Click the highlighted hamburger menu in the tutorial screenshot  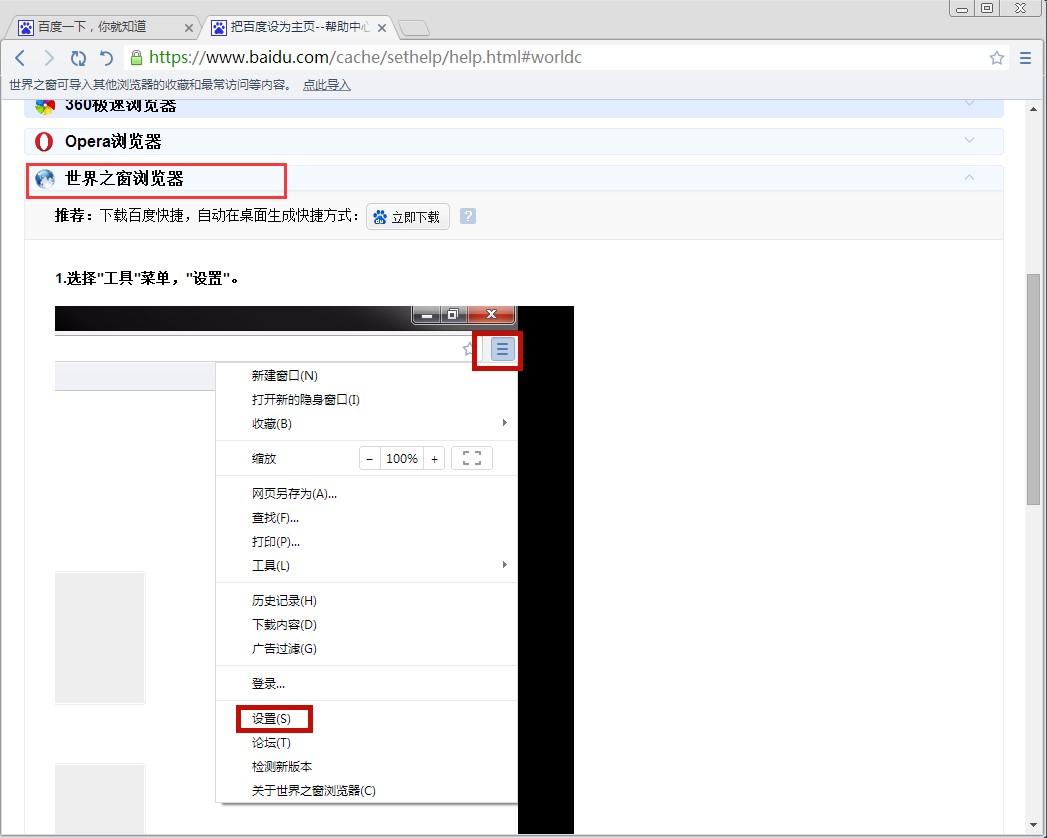[497, 350]
